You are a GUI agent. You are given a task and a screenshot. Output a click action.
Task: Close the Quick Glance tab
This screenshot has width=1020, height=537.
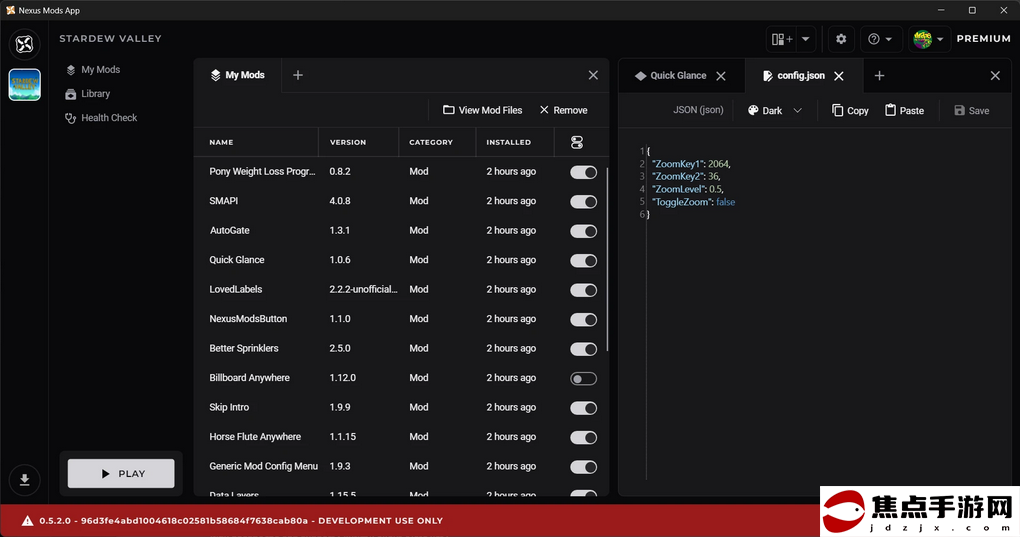[721, 76]
